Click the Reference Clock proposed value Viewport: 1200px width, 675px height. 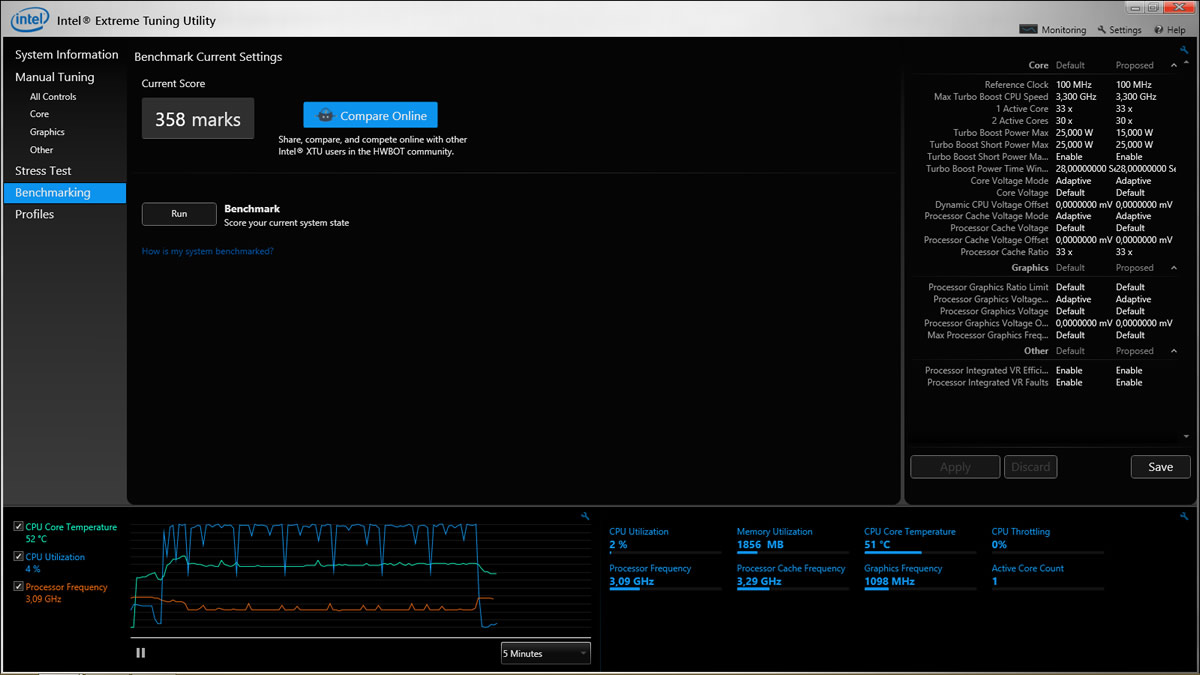1133,85
